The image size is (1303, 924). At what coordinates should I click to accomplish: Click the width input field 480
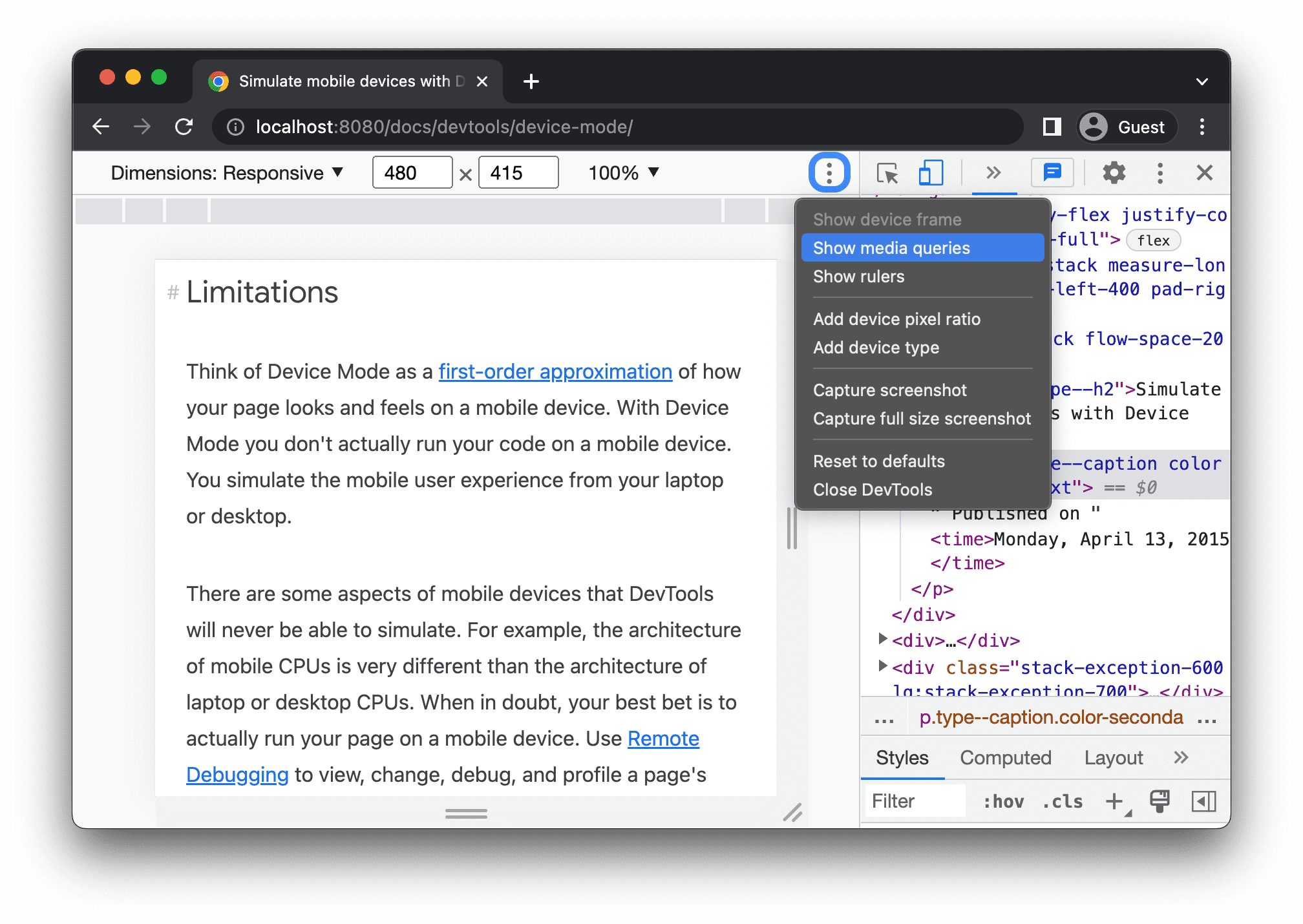410,172
